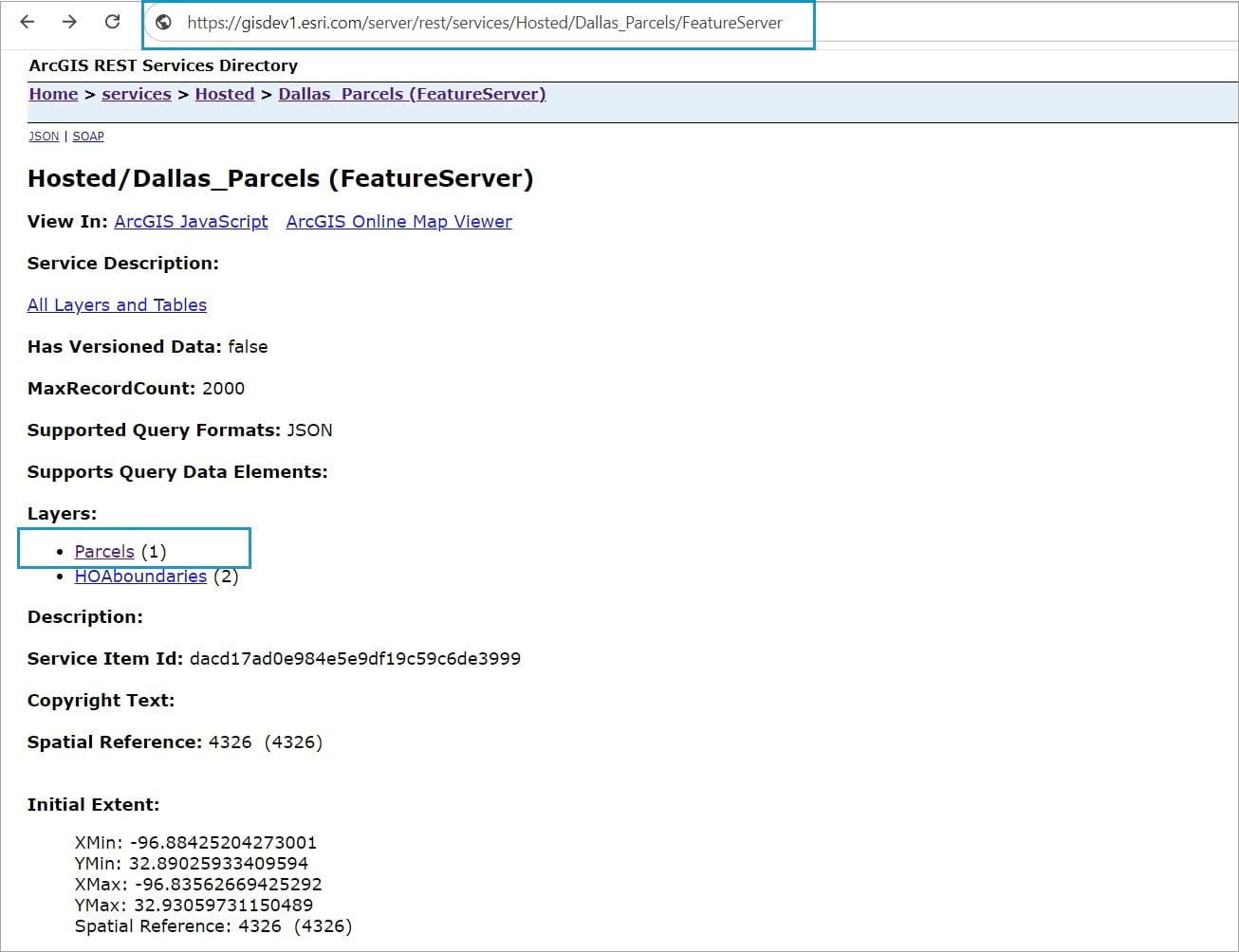Open the SOAP link
Screen dimensions: 1239x952
coord(88,137)
